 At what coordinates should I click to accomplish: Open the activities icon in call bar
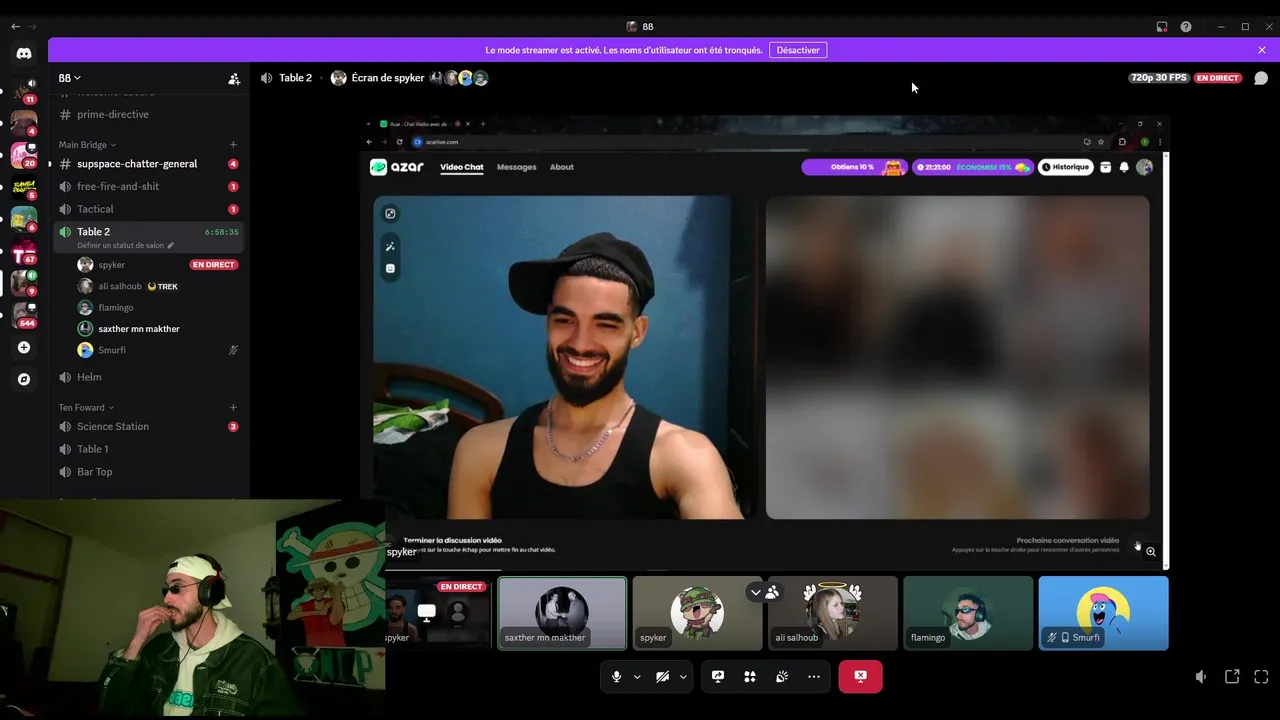pyautogui.click(x=750, y=677)
